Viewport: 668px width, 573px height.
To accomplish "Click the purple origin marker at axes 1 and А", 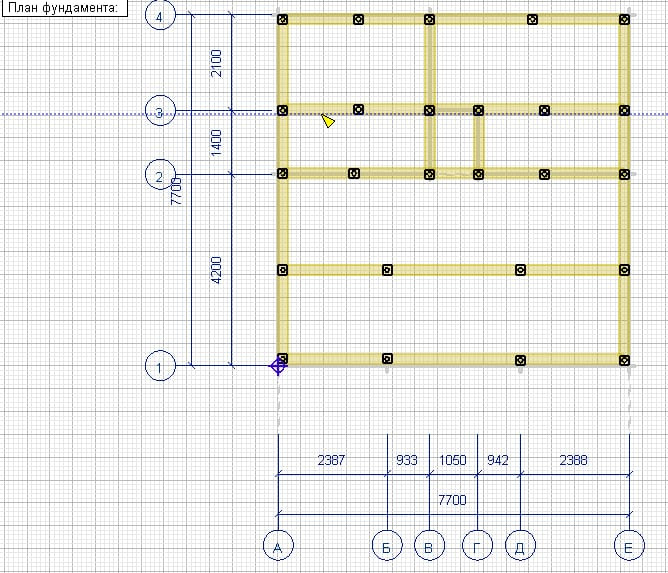I will tap(278, 366).
